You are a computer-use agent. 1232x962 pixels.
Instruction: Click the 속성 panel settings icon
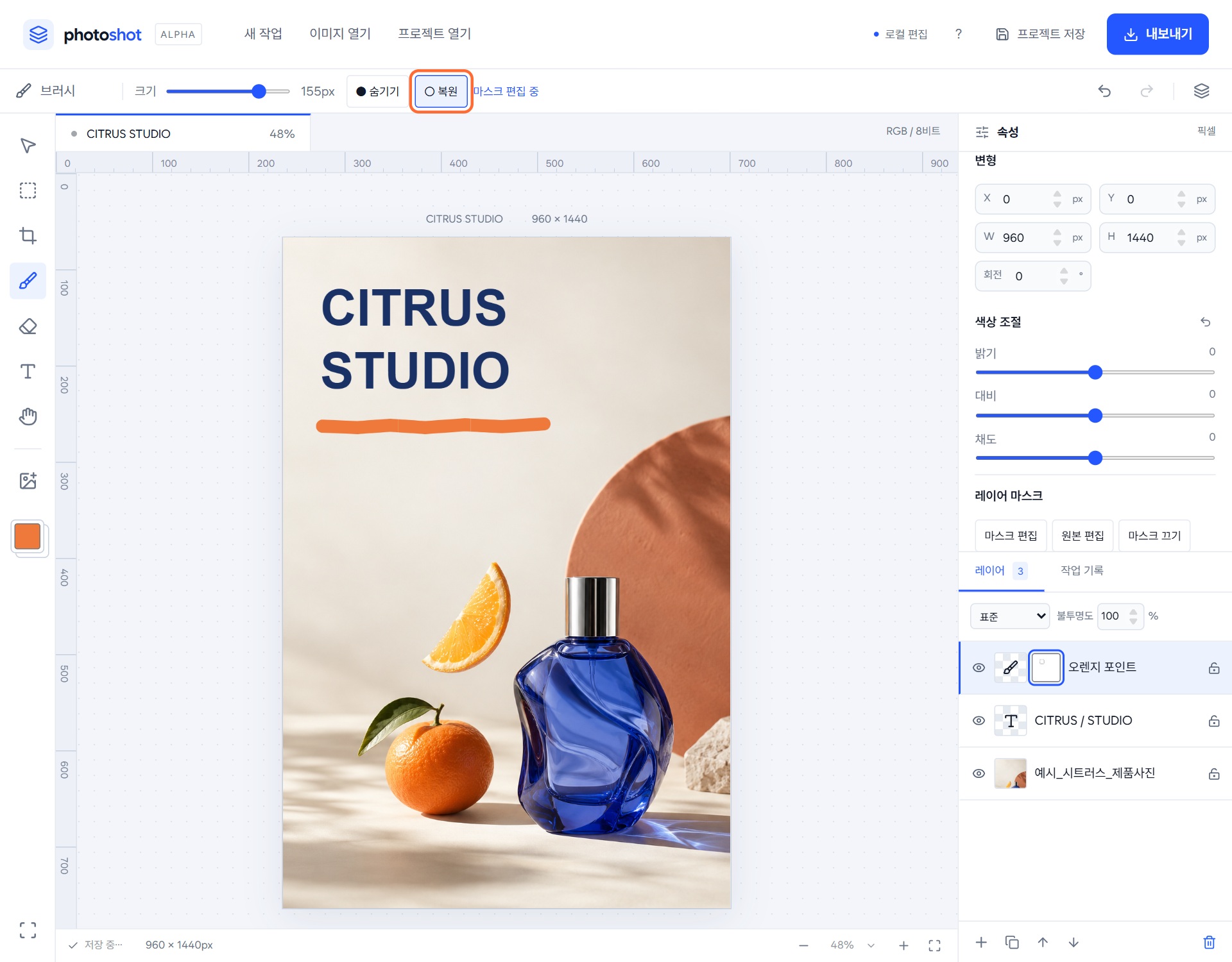982,132
